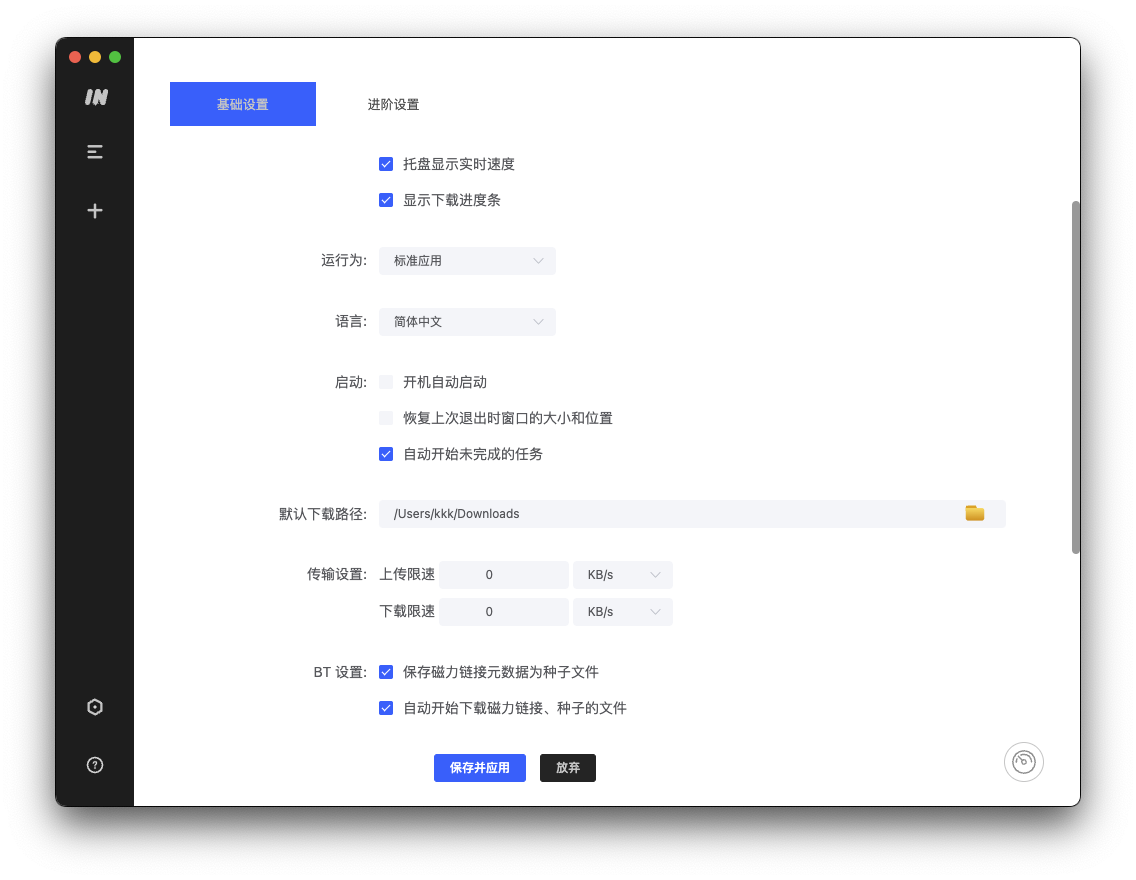
Task: Toggle 自动开始下载磁力链接、种子的文件 checkbox
Action: 386,708
